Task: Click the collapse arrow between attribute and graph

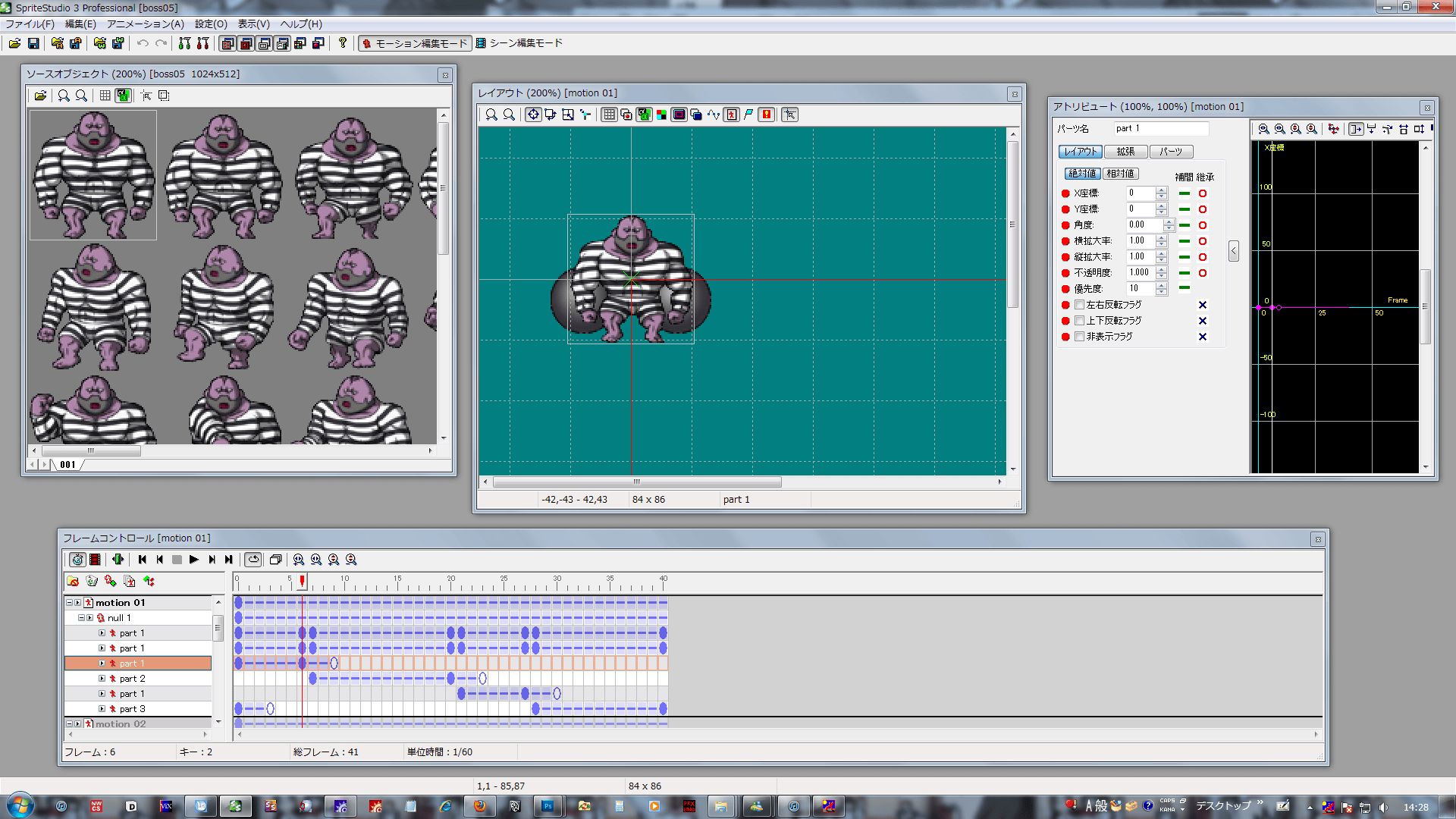Action: (x=1234, y=251)
